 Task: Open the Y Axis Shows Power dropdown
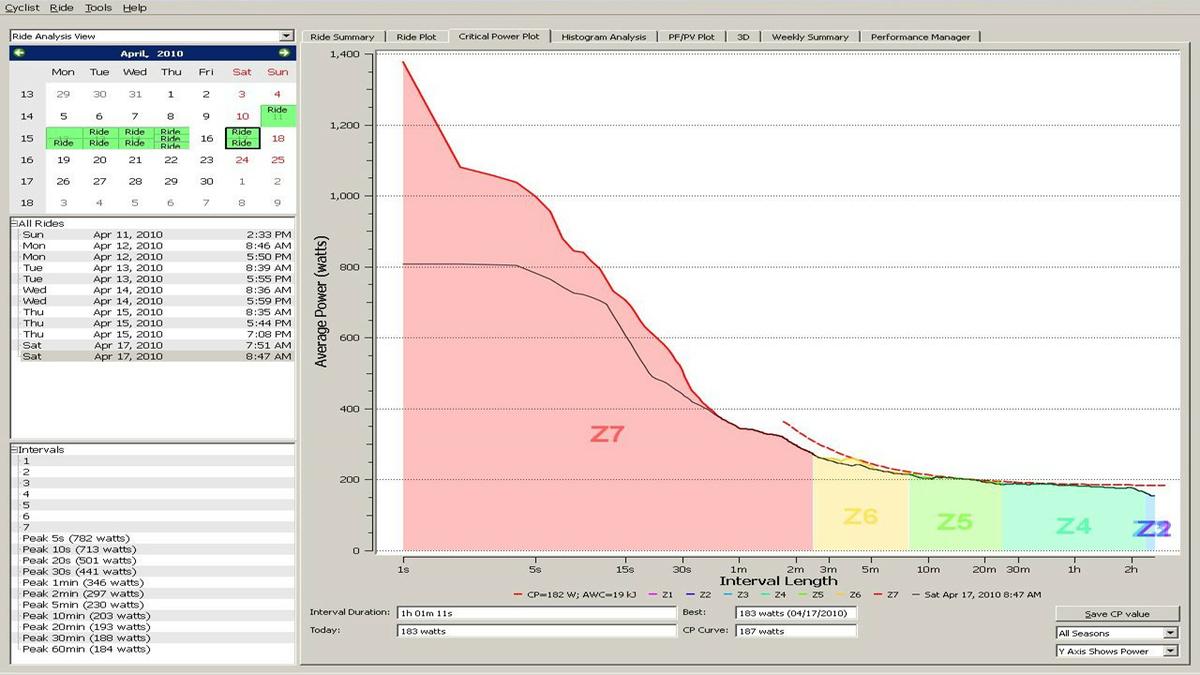point(1171,651)
